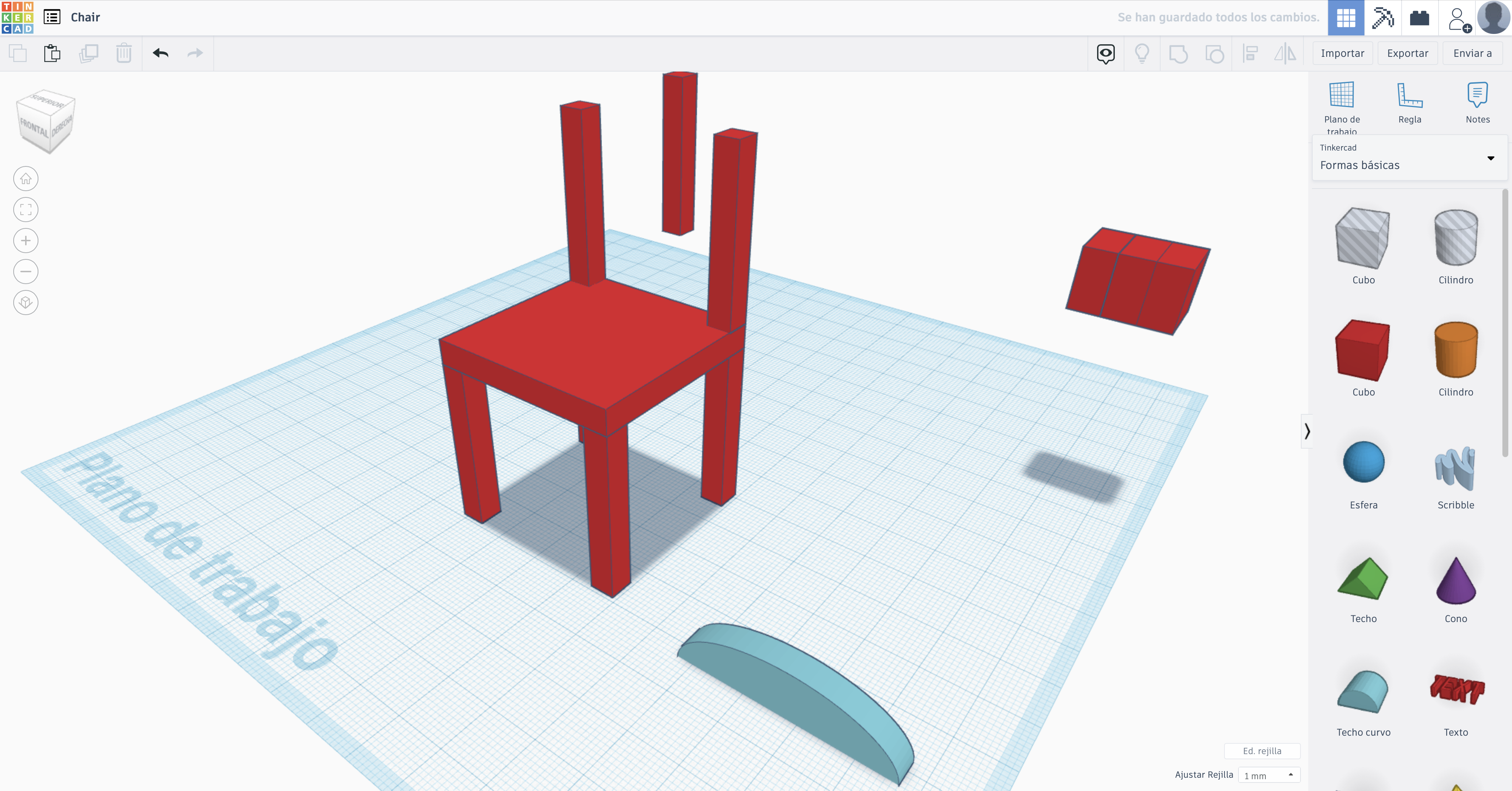
Task: Redo with the forward arrow
Action: tap(195, 53)
